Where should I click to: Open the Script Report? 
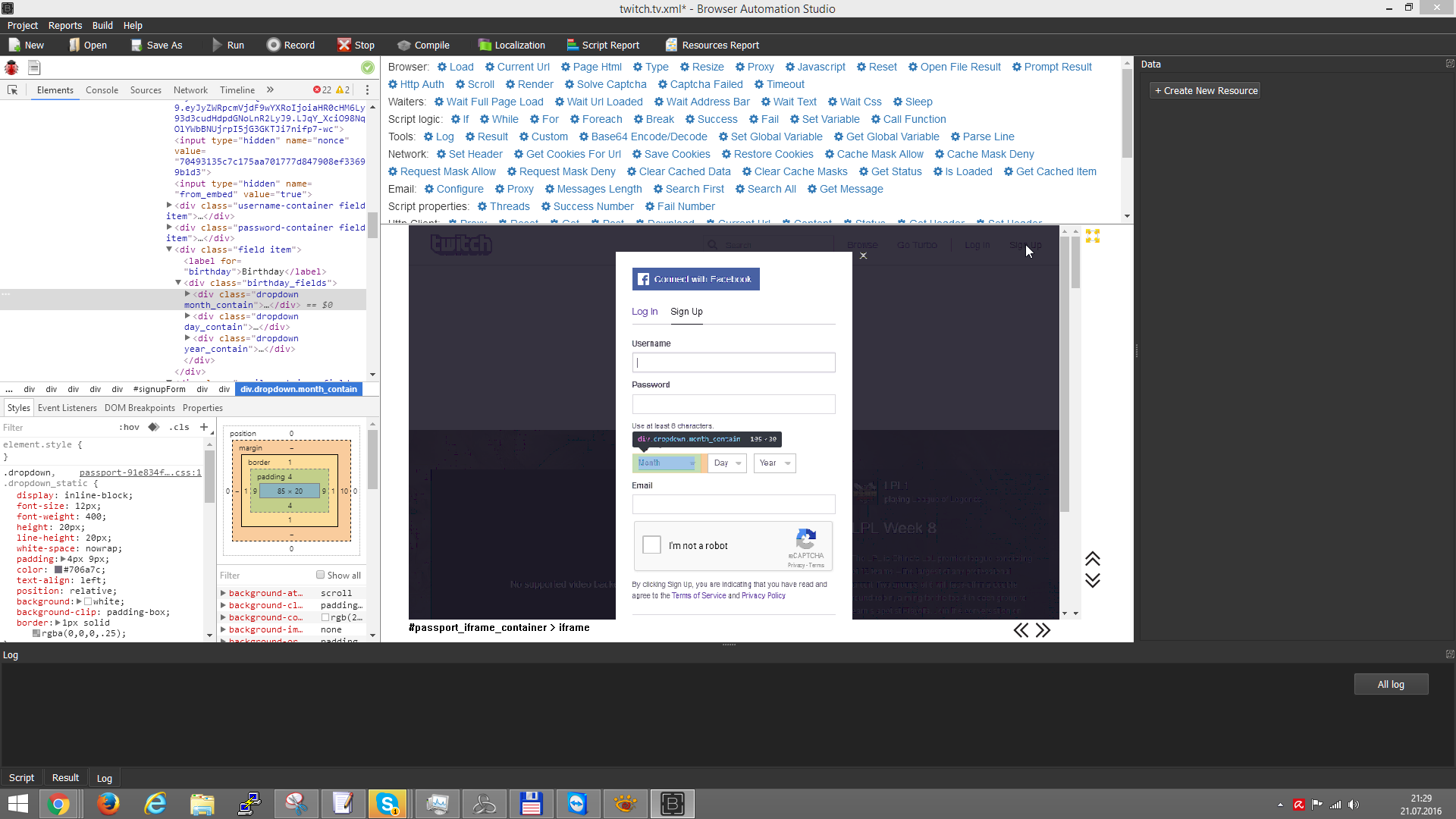(603, 45)
